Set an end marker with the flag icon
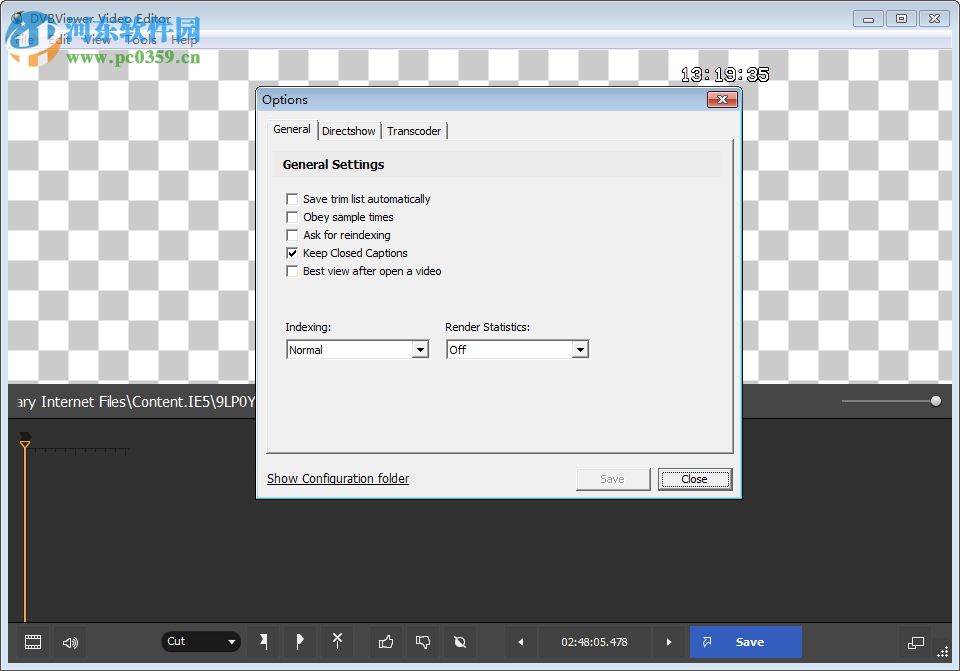 (x=300, y=642)
